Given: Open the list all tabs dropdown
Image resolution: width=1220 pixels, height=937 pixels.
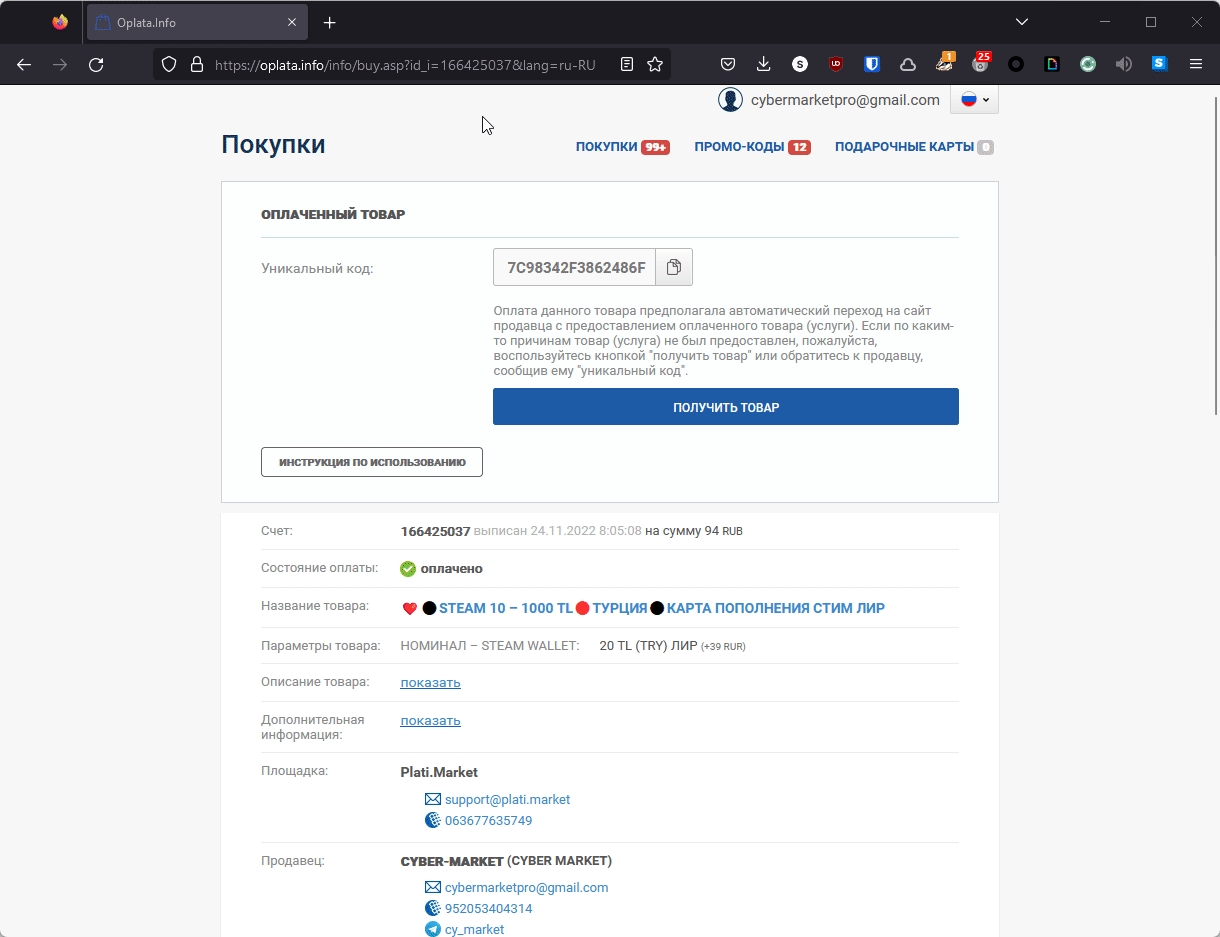Looking at the screenshot, I should [x=1022, y=22].
